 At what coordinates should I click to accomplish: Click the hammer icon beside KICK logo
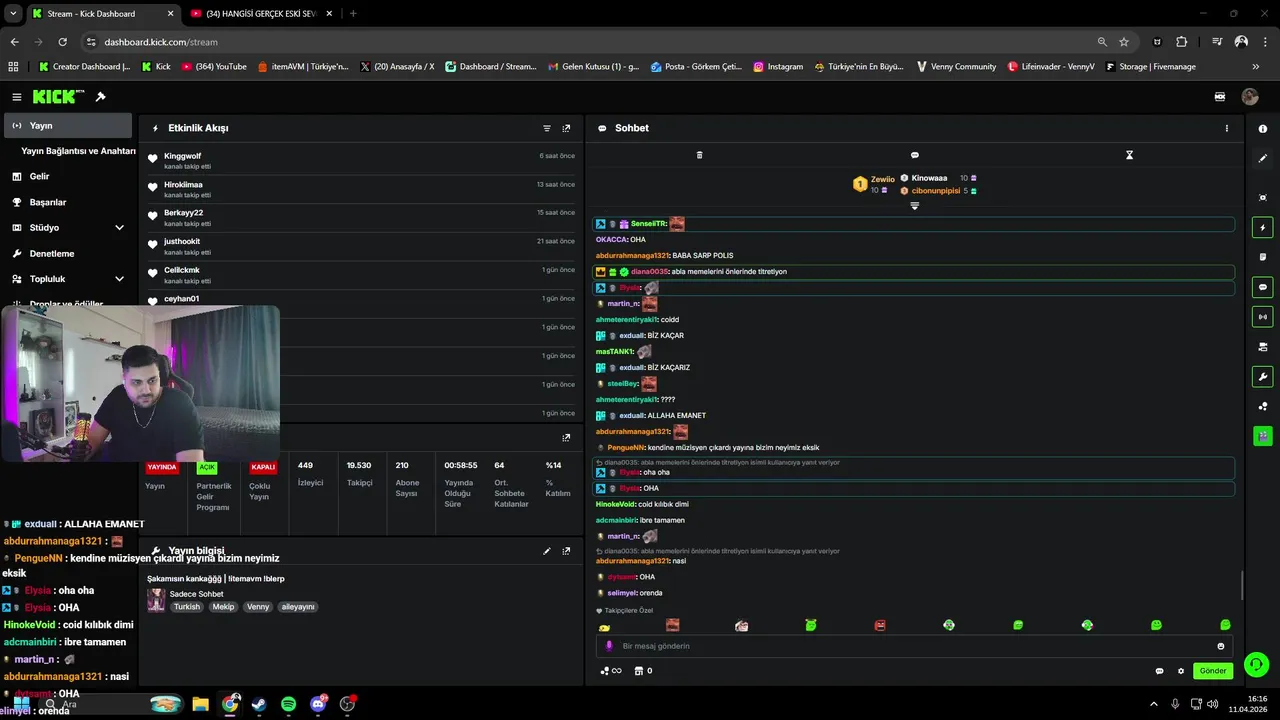click(x=101, y=97)
